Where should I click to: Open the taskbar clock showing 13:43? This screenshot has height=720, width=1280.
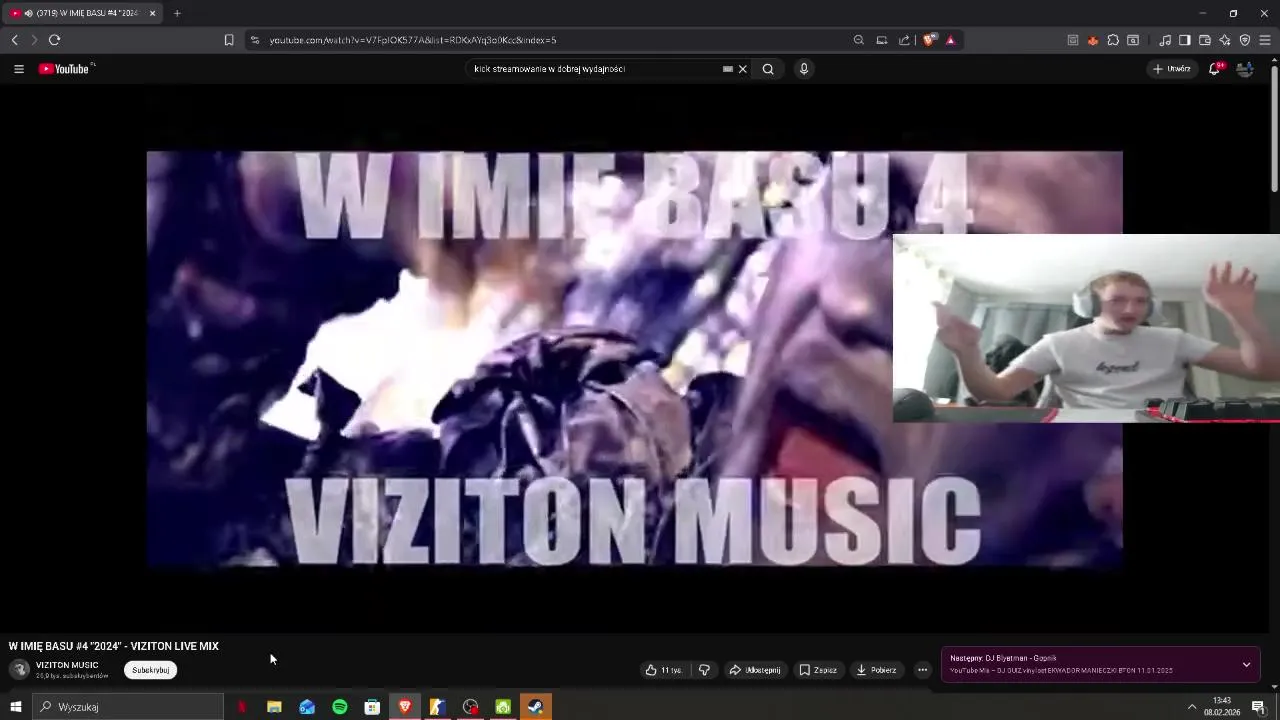[x=1221, y=707]
